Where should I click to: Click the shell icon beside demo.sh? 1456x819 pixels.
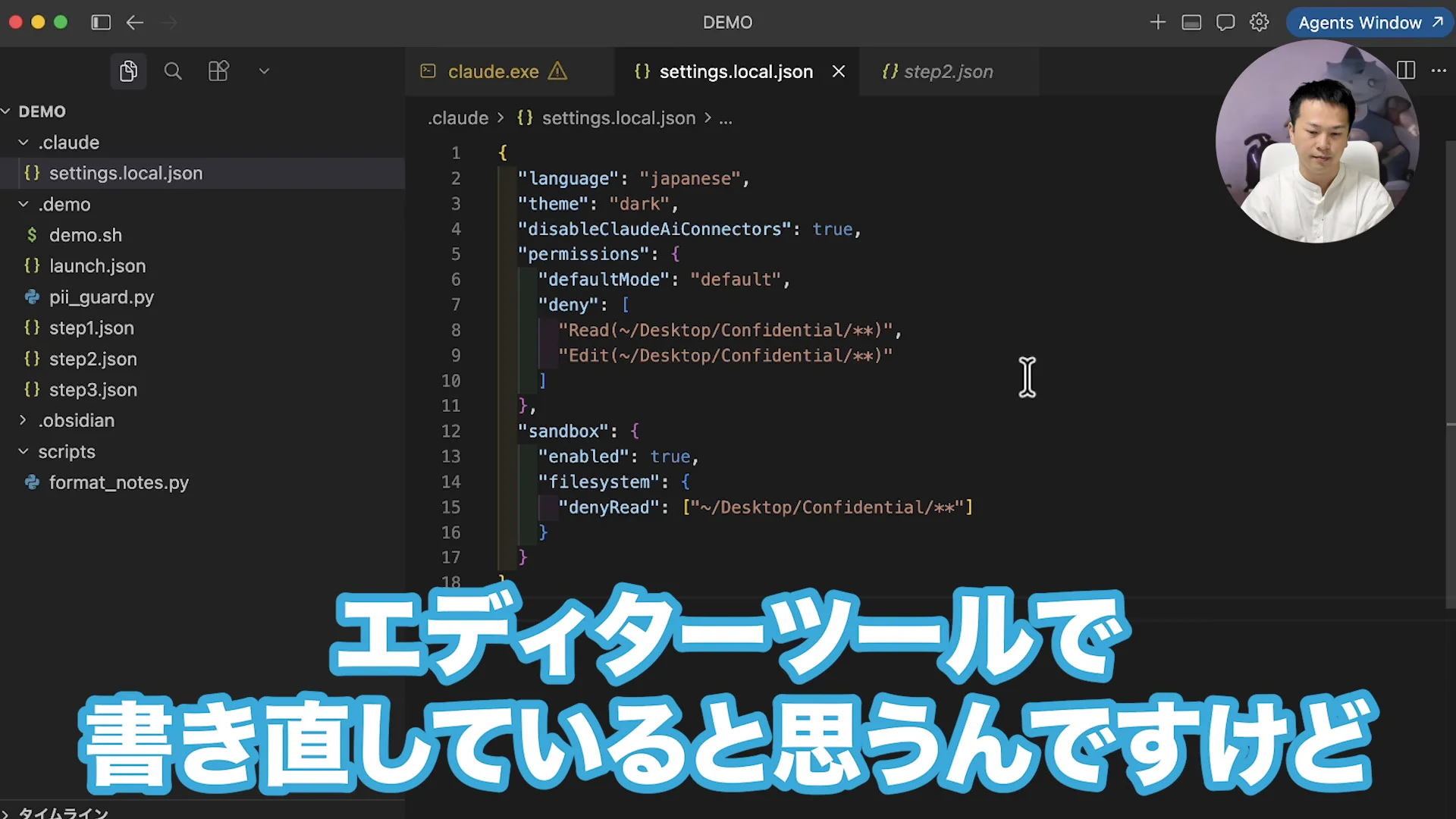(32, 235)
